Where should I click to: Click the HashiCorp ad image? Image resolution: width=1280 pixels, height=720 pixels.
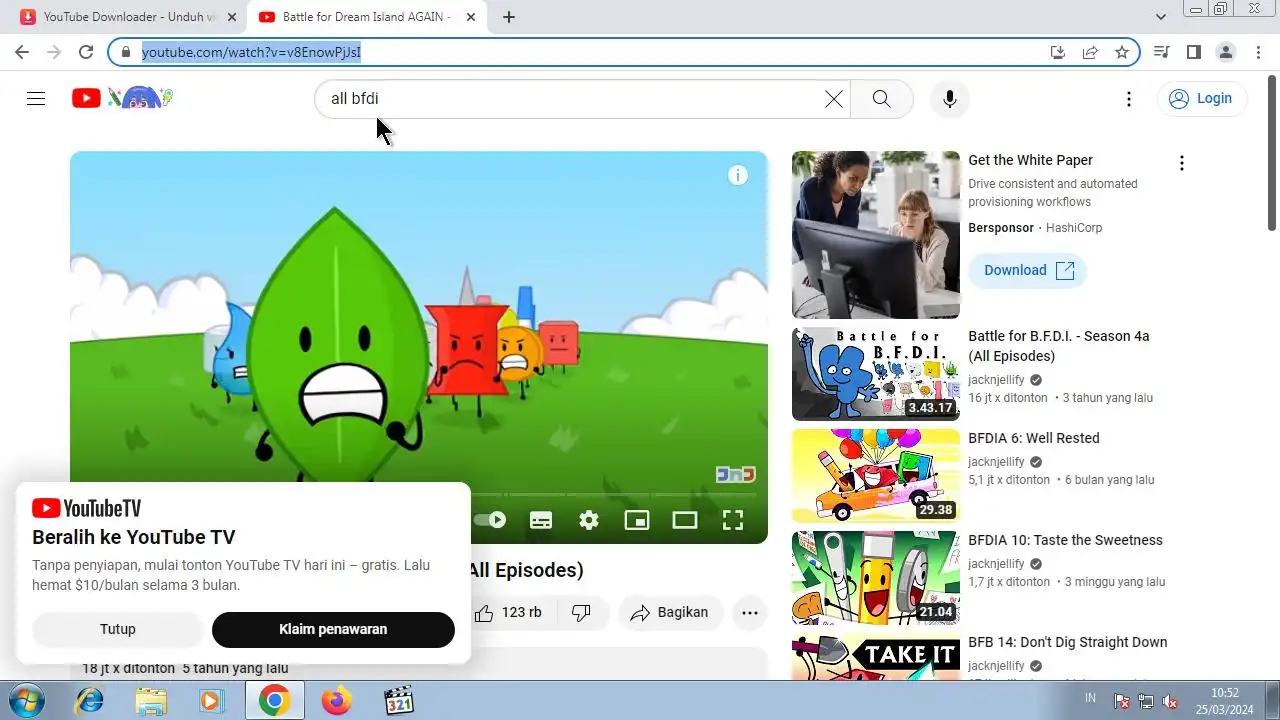coord(876,235)
